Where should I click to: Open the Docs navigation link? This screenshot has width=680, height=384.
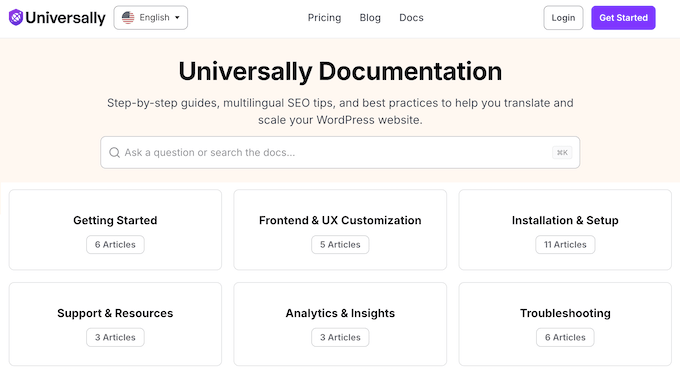(x=411, y=18)
